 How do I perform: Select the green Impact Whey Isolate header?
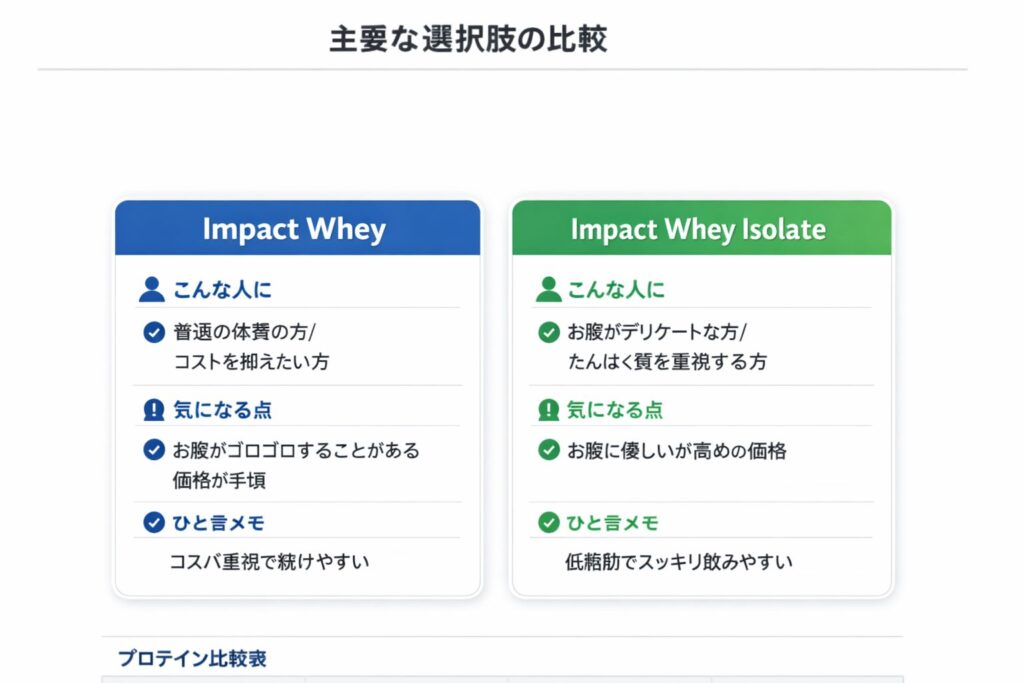click(700, 229)
